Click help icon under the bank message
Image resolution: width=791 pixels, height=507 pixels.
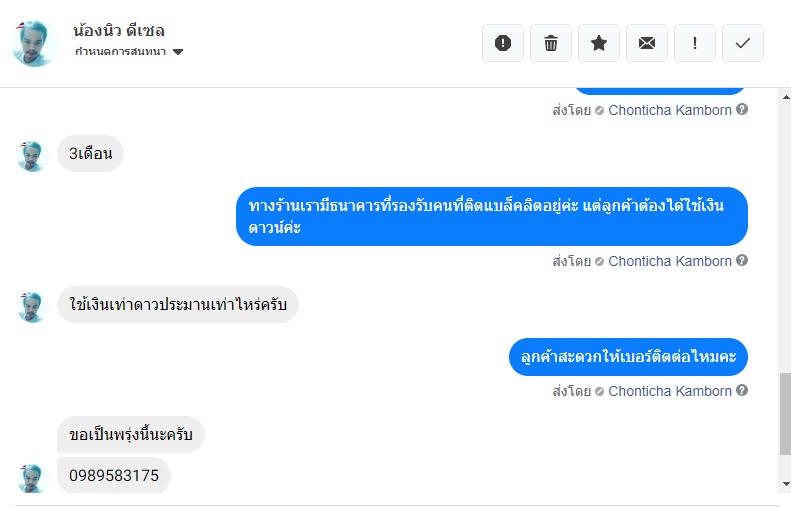(x=742, y=261)
